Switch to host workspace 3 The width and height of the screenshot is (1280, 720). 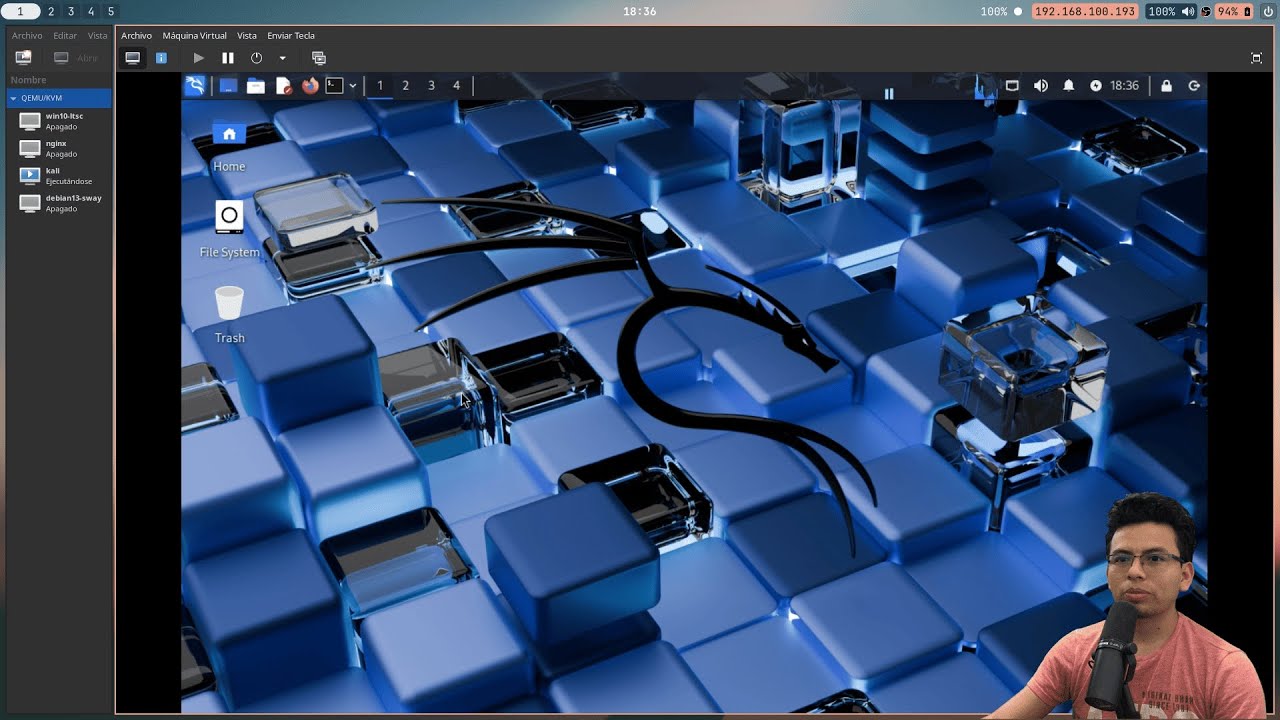pyautogui.click(x=71, y=11)
